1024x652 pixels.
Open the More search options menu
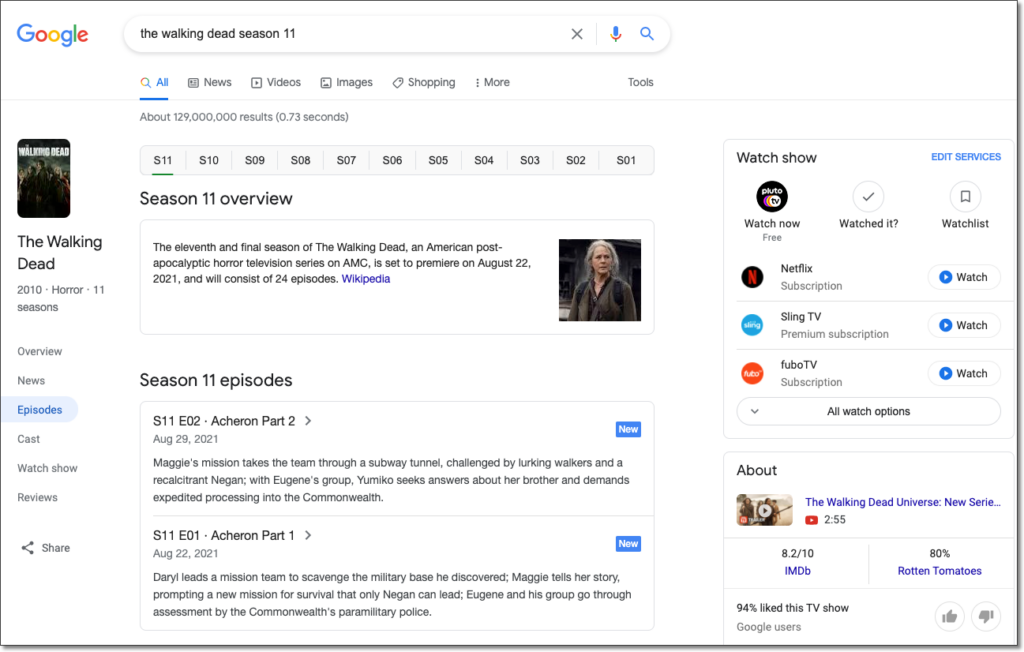coord(492,82)
